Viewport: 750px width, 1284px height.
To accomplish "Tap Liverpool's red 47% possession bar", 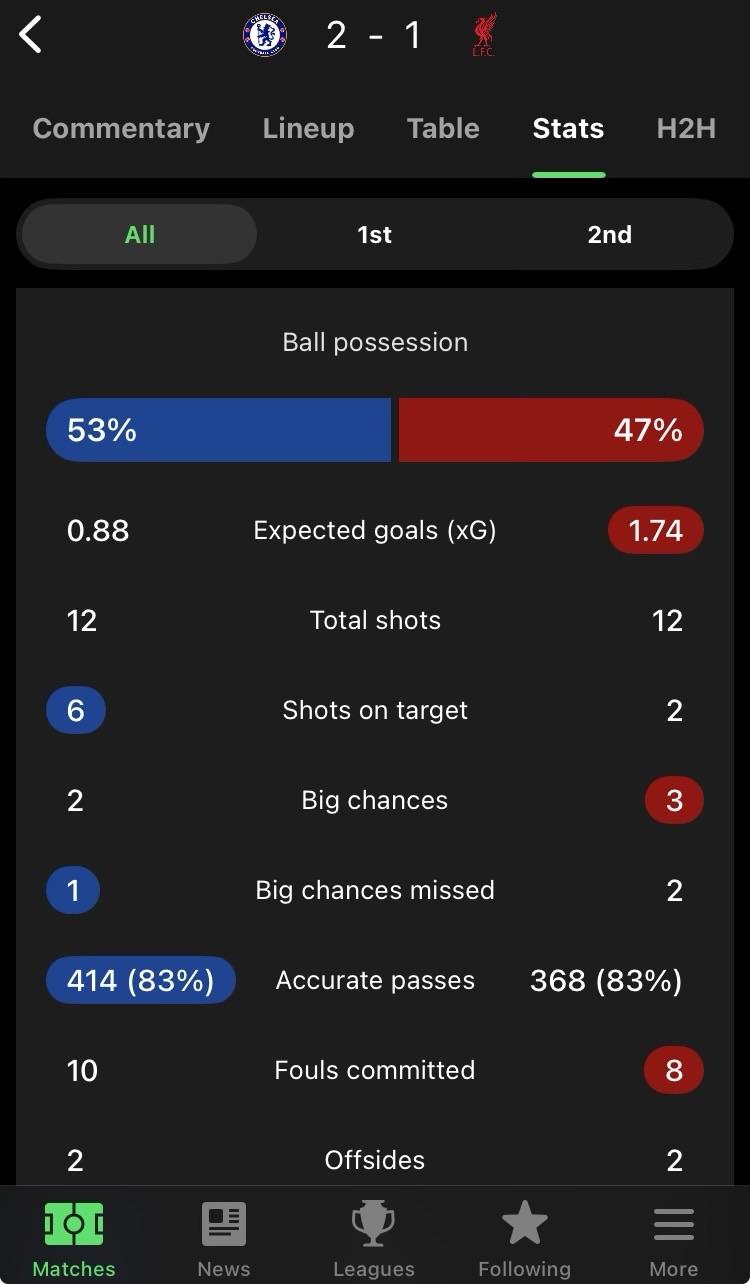I will click(x=551, y=430).
